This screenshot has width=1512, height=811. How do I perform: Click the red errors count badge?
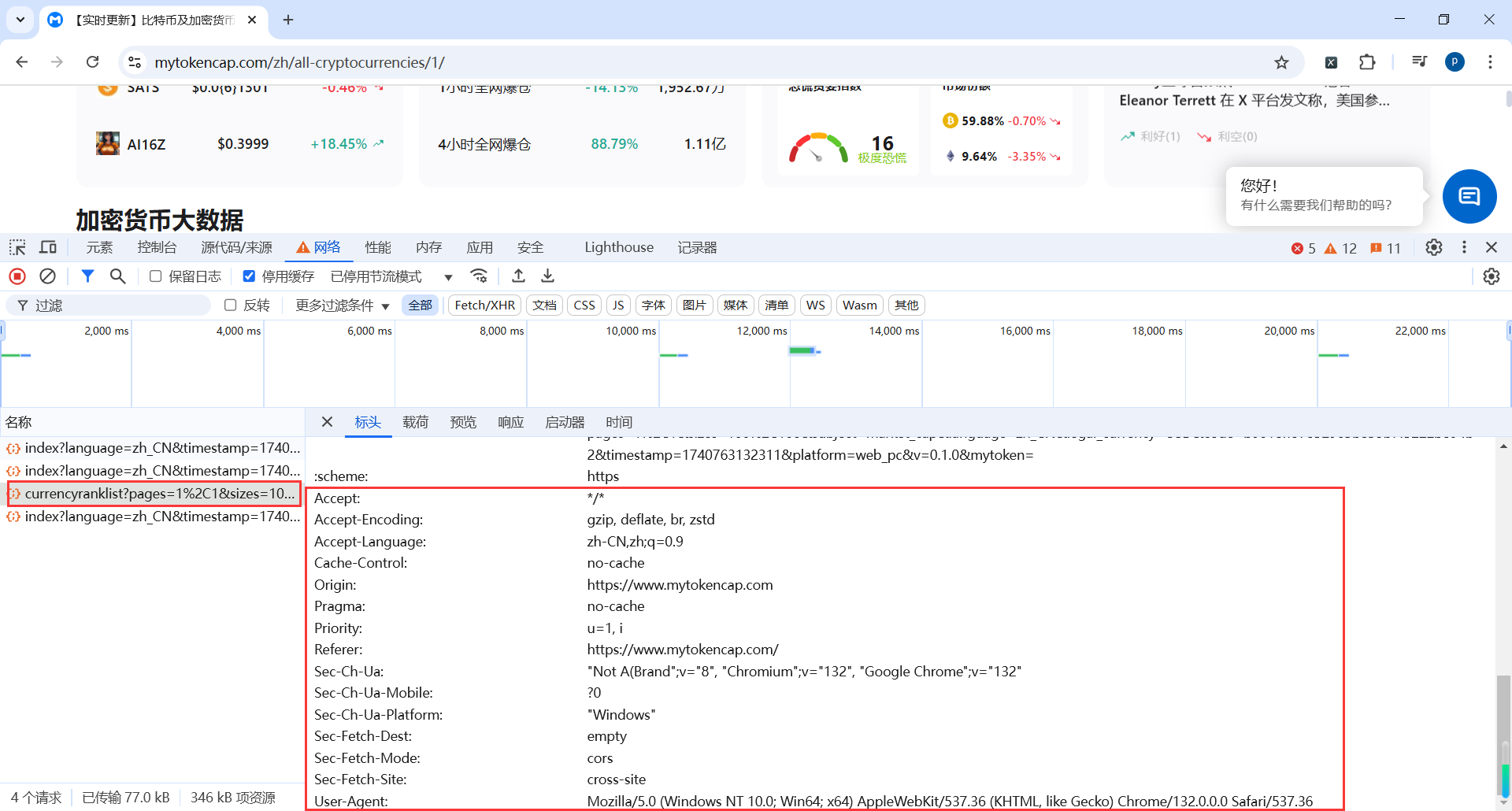(x=1303, y=249)
